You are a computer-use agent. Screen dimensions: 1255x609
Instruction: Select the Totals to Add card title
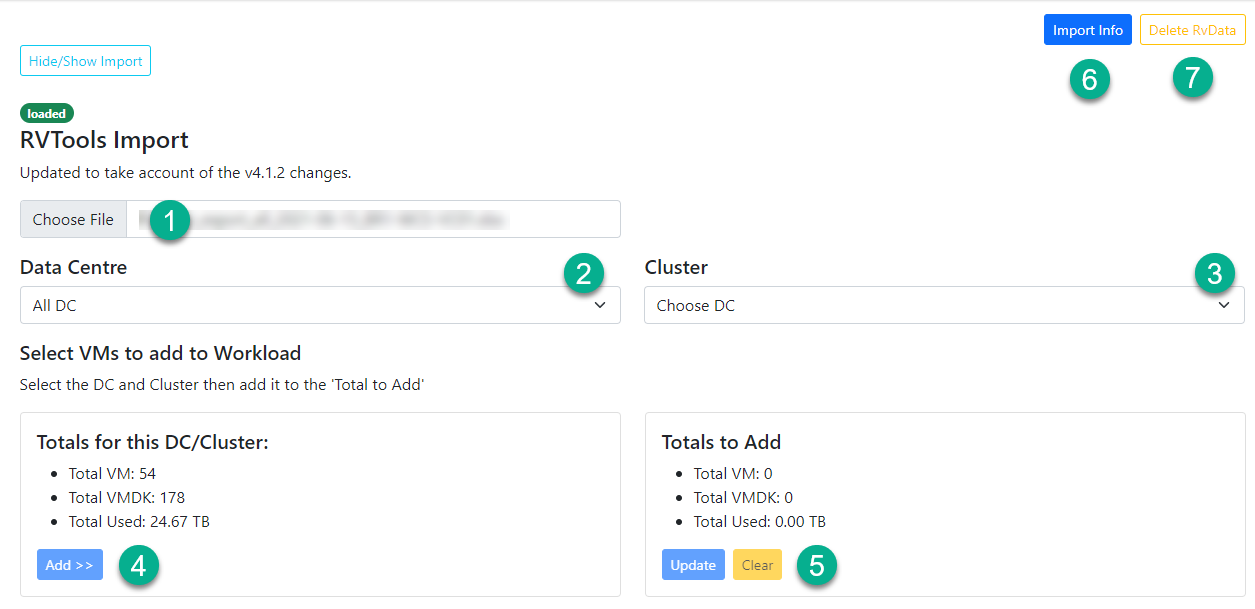pyautogui.click(x=721, y=442)
